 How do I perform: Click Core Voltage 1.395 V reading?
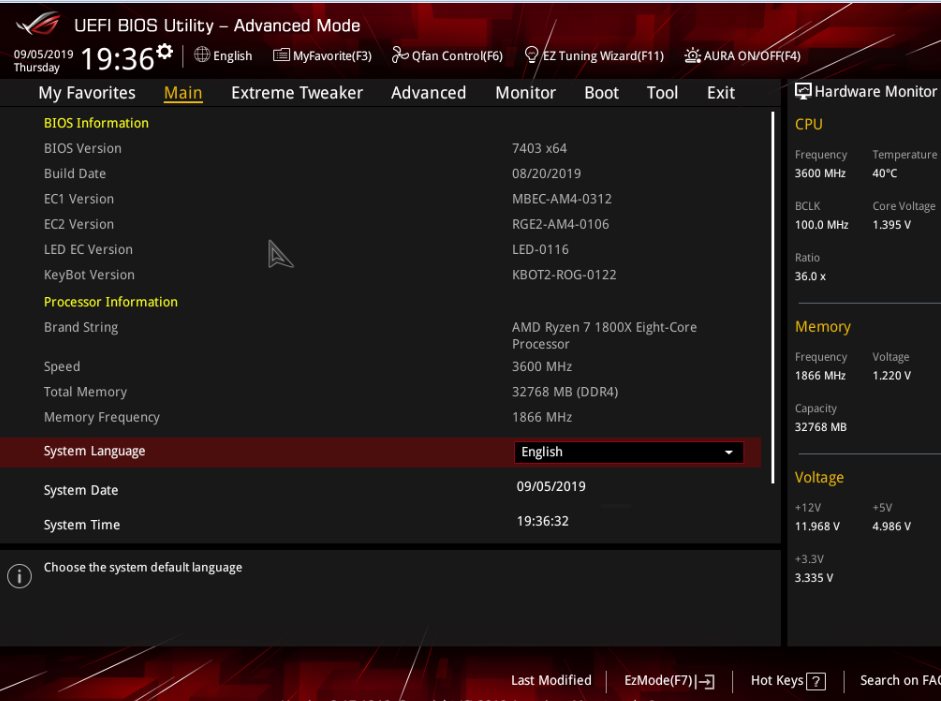(891, 224)
